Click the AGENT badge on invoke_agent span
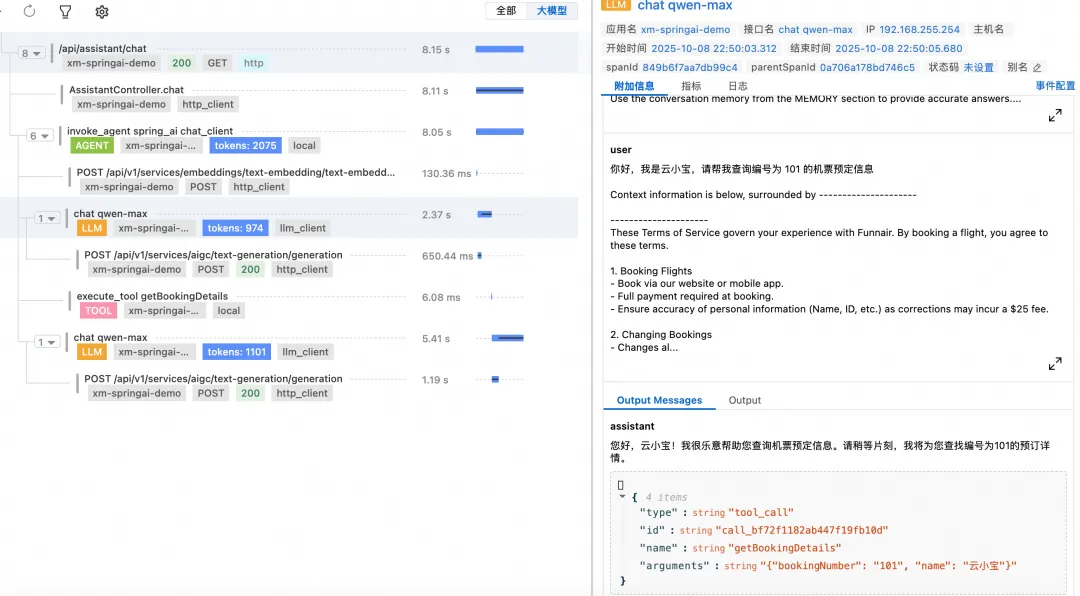The height and width of the screenshot is (596, 1080). [x=91, y=145]
